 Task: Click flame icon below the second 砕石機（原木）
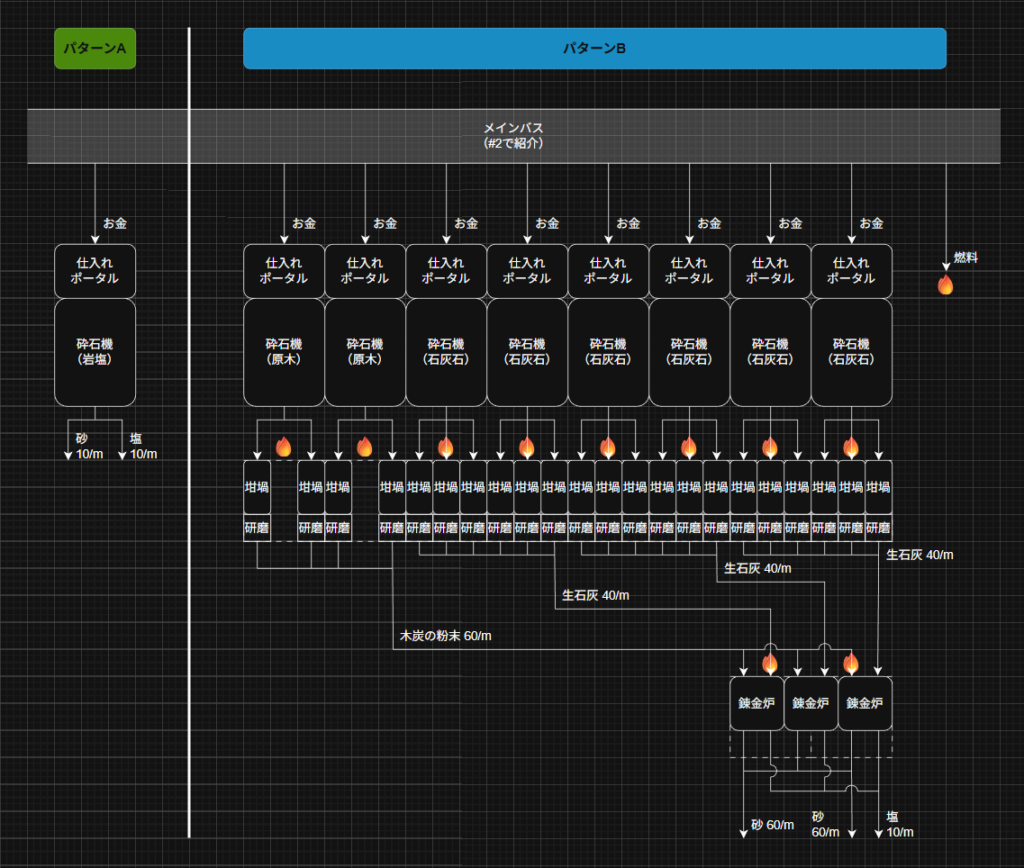pos(364,447)
